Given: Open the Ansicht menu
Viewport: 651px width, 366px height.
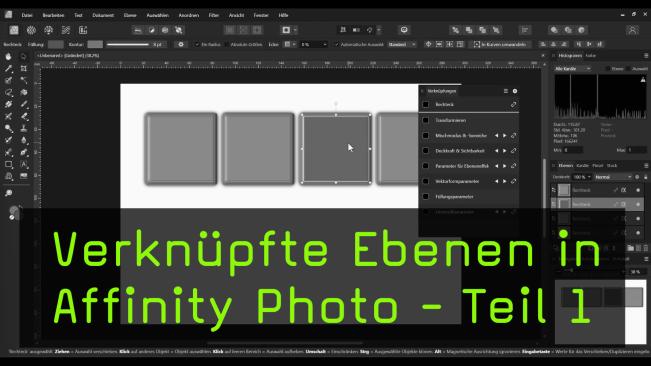Looking at the screenshot, I should pos(236,15).
